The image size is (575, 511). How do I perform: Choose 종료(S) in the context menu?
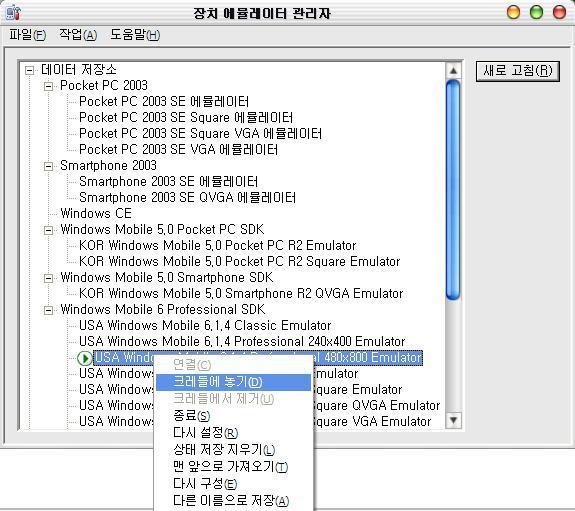233,416
